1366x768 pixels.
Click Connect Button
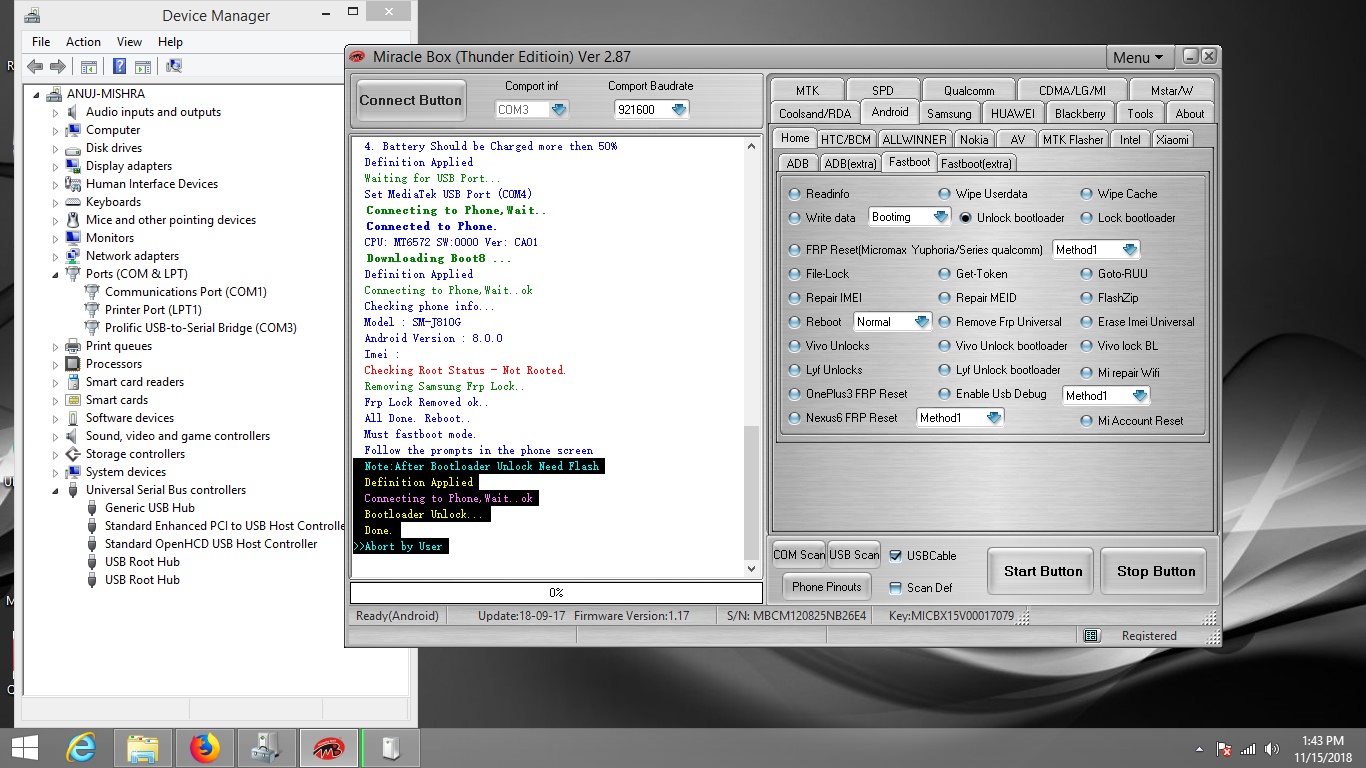pyautogui.click(x=411, y=100)
